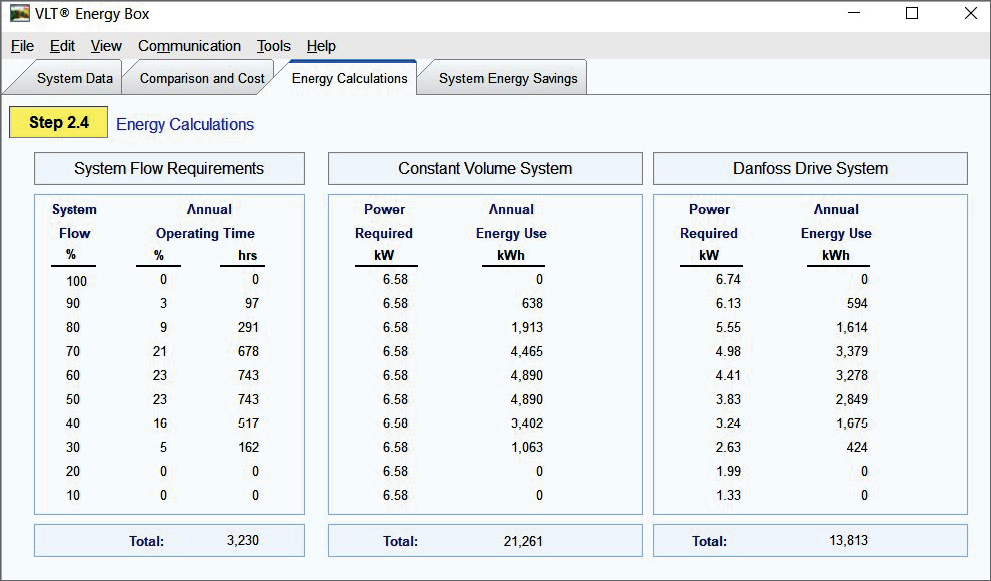Click the Danfoss Drive System header
Image resolution: width=991 pixels, height=581 pixels.
click(x=810, y=169)
